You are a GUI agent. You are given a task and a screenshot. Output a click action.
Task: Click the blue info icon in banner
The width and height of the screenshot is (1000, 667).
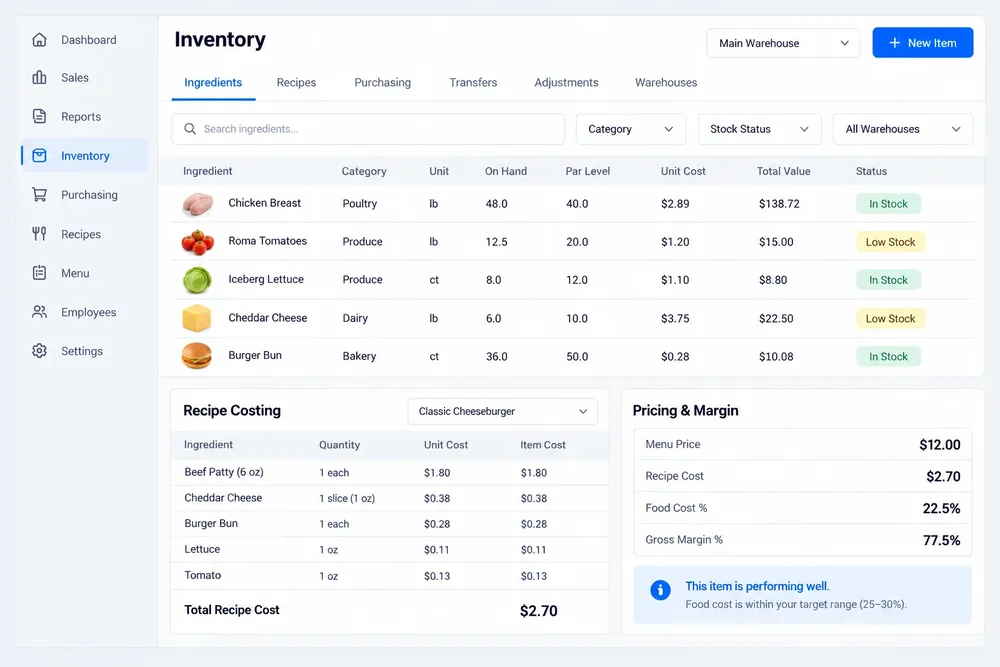tap(660, 590)
